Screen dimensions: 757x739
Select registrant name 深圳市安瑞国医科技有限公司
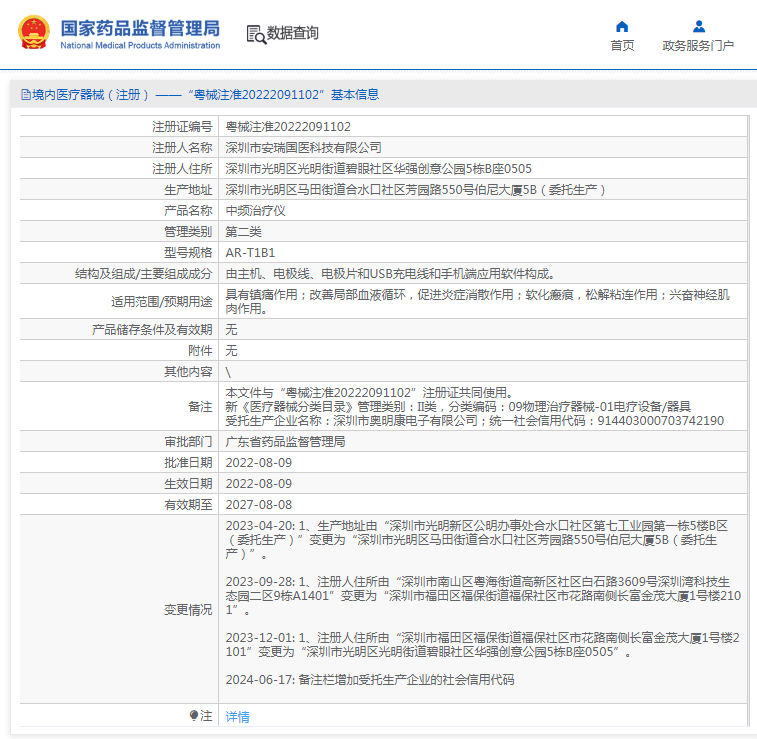[304, 148]
